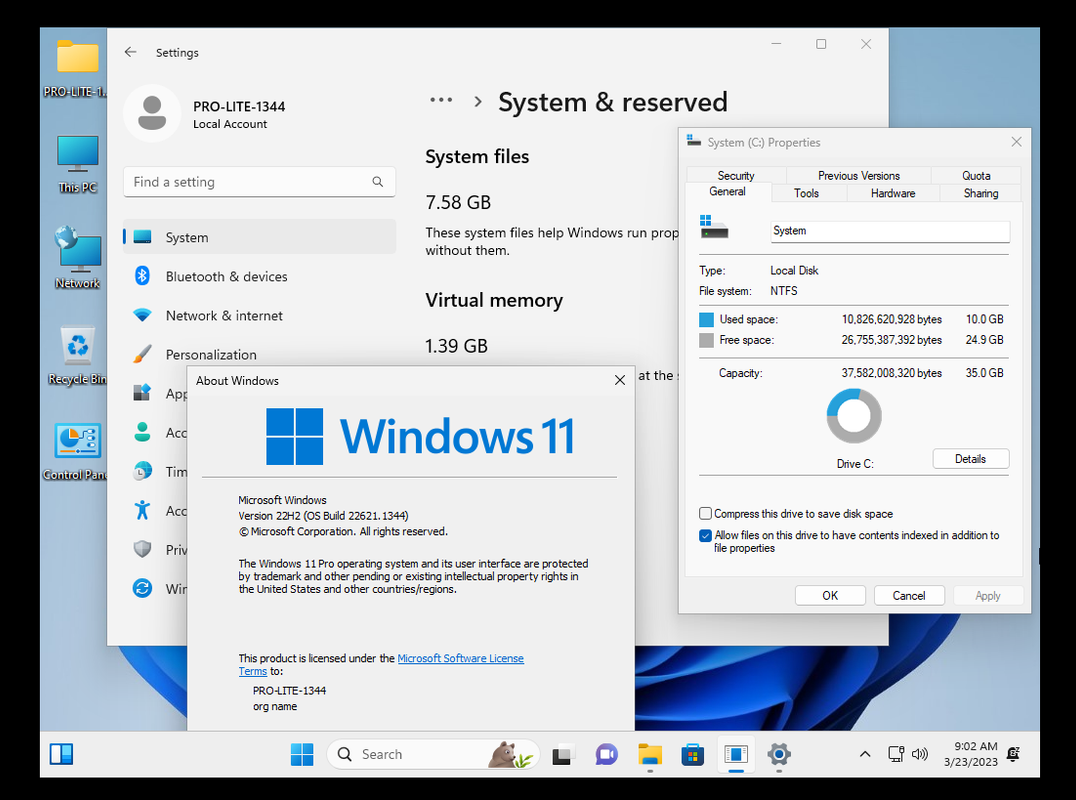The height and width of the screenshot is (800, 1076).
Task: Open the Widgets button on taskbar
Action: tap(61, 754)
